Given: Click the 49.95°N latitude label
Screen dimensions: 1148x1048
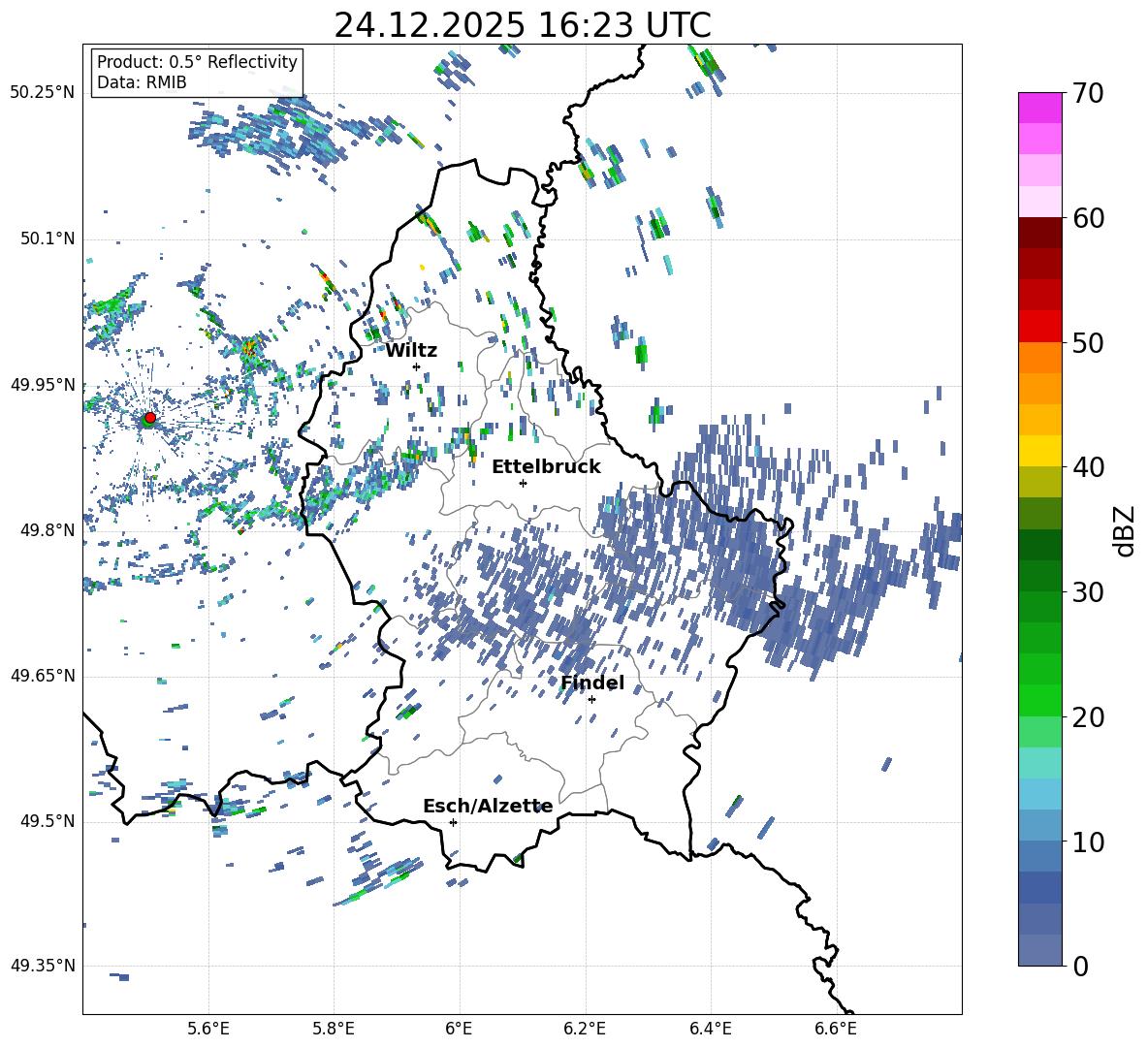Looking at the screenshot, I should (43, 385).
